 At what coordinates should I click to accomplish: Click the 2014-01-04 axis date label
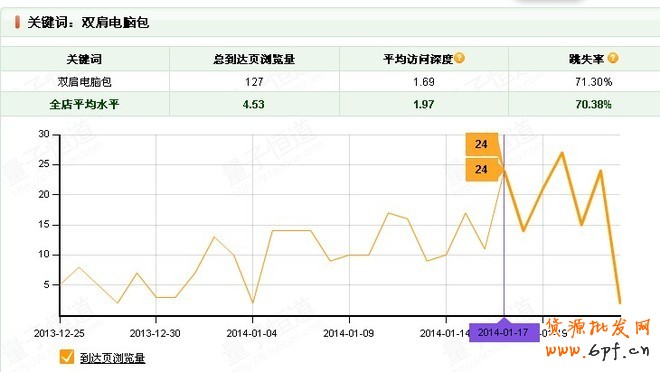(252, 333)
